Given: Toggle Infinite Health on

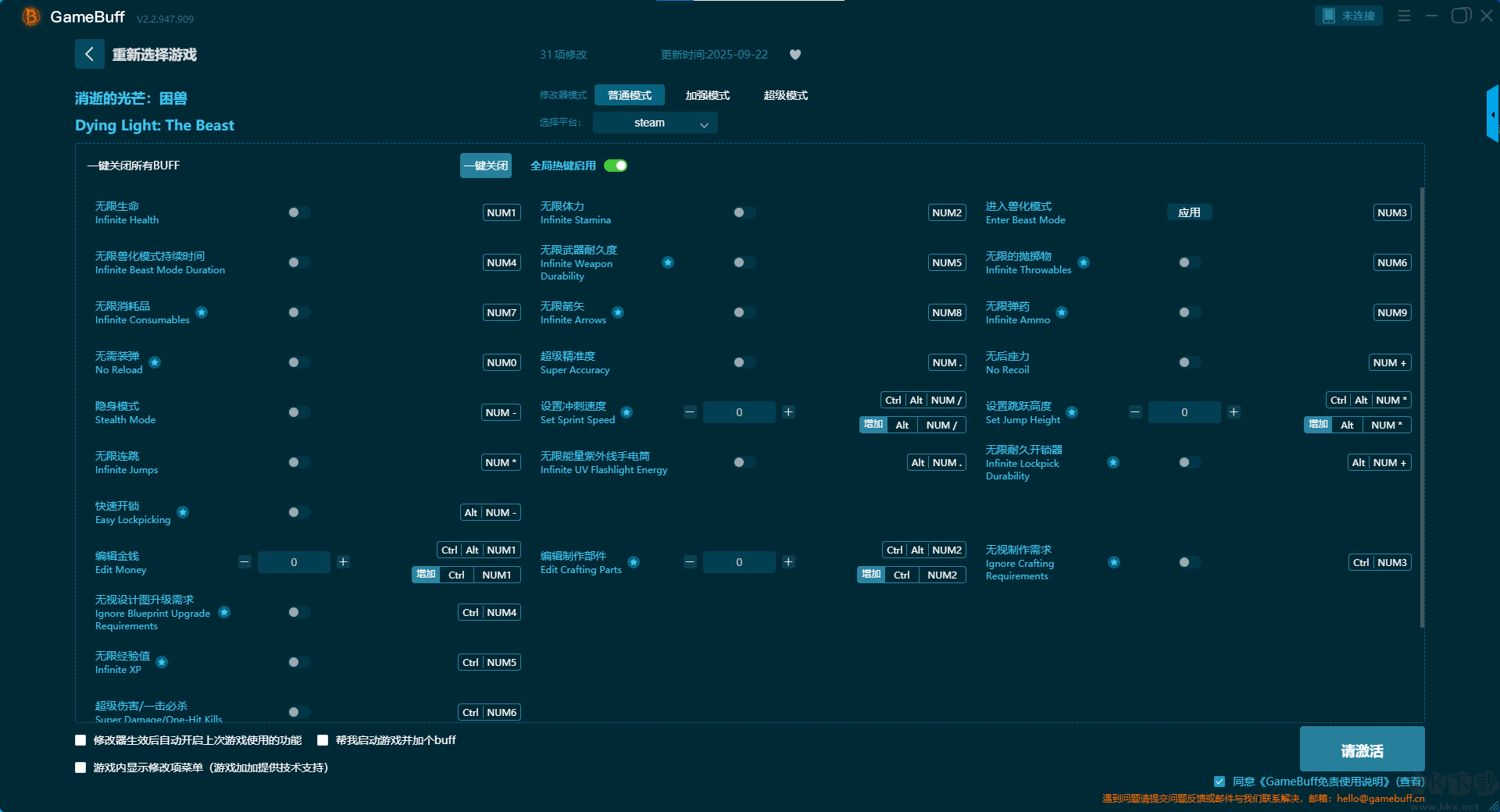Looking at the screenshot, I should pos(298,212).
